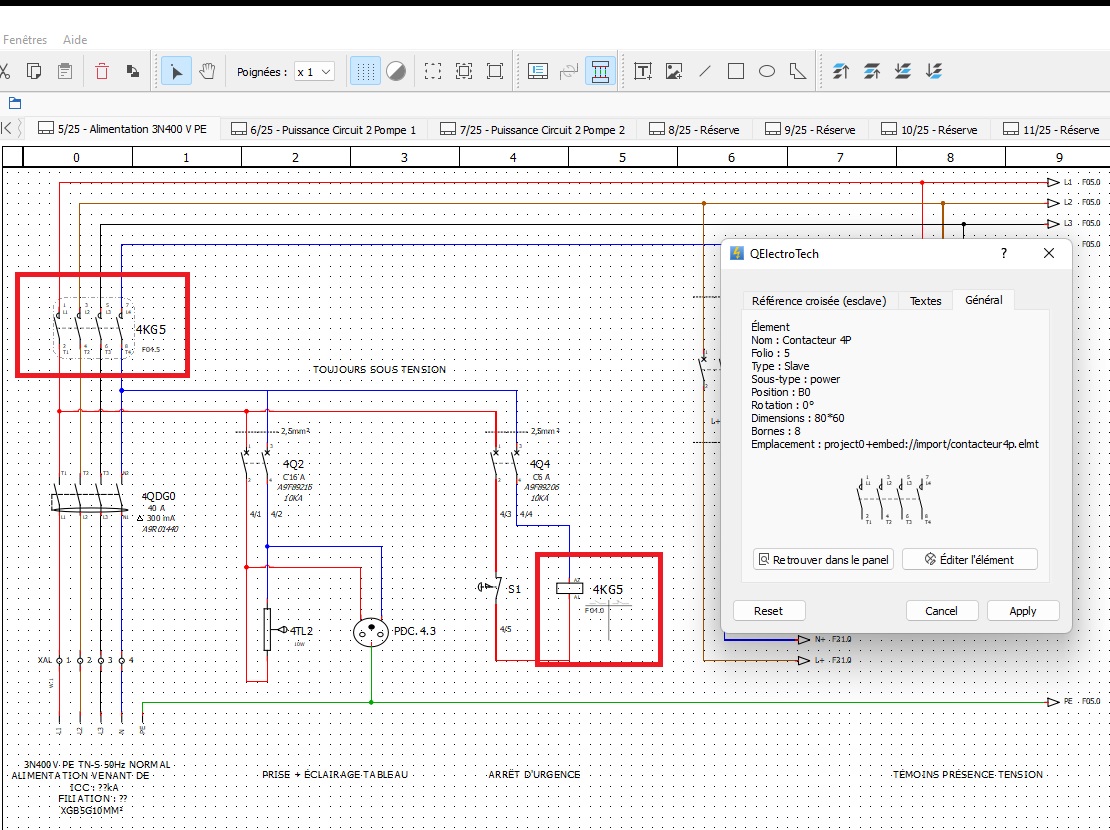Pick the draw rectangle tool
1110x830 pixels.
click(x=736, y=72)
